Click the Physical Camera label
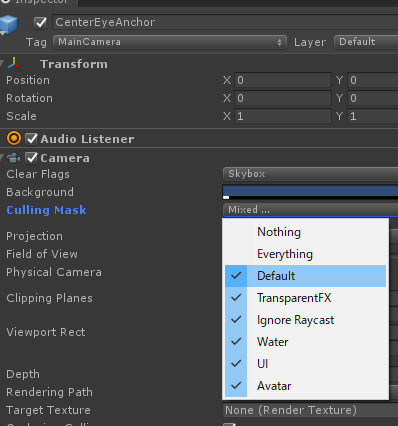 (54, 272)
